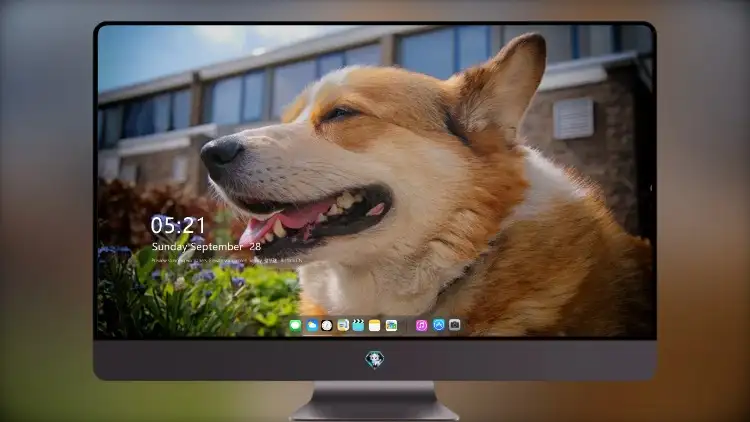Open the Photos gallery icon in dock
Screen dimensions: 750x422
[391, 325]
